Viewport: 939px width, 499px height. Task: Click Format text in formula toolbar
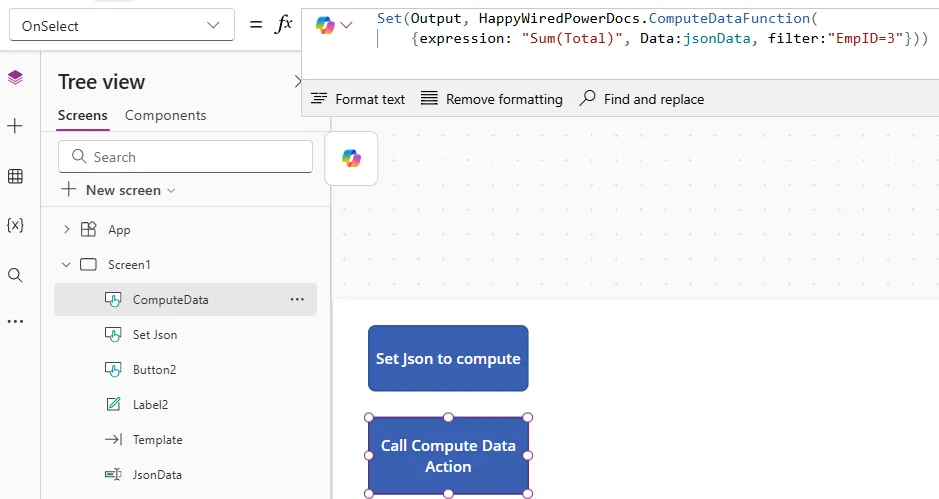358,99
